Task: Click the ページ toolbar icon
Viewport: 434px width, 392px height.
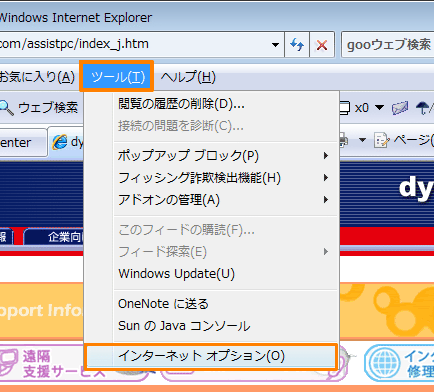Action: 381,140
